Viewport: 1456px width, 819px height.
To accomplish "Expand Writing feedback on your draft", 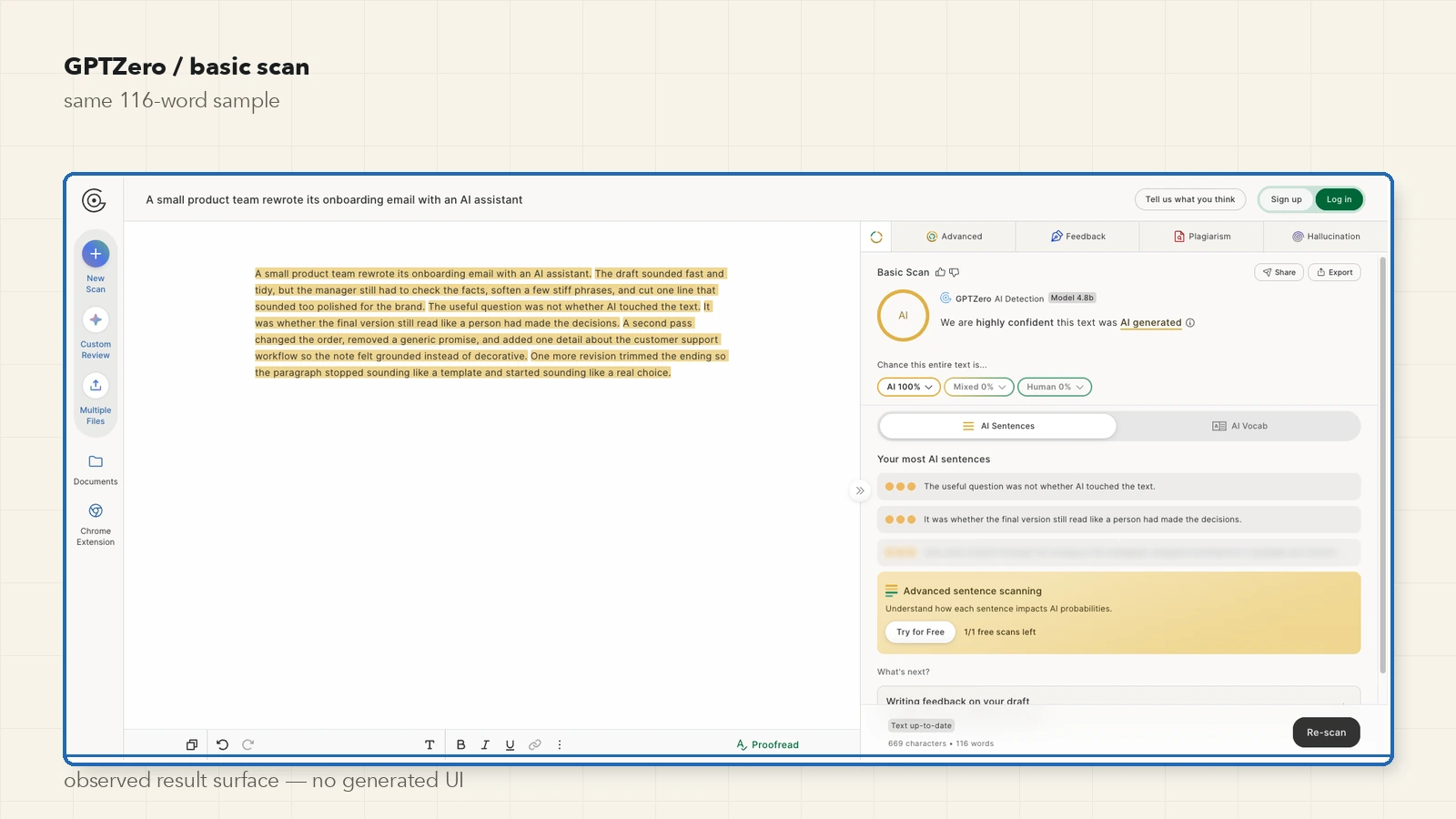I will tap(1118, 697).
